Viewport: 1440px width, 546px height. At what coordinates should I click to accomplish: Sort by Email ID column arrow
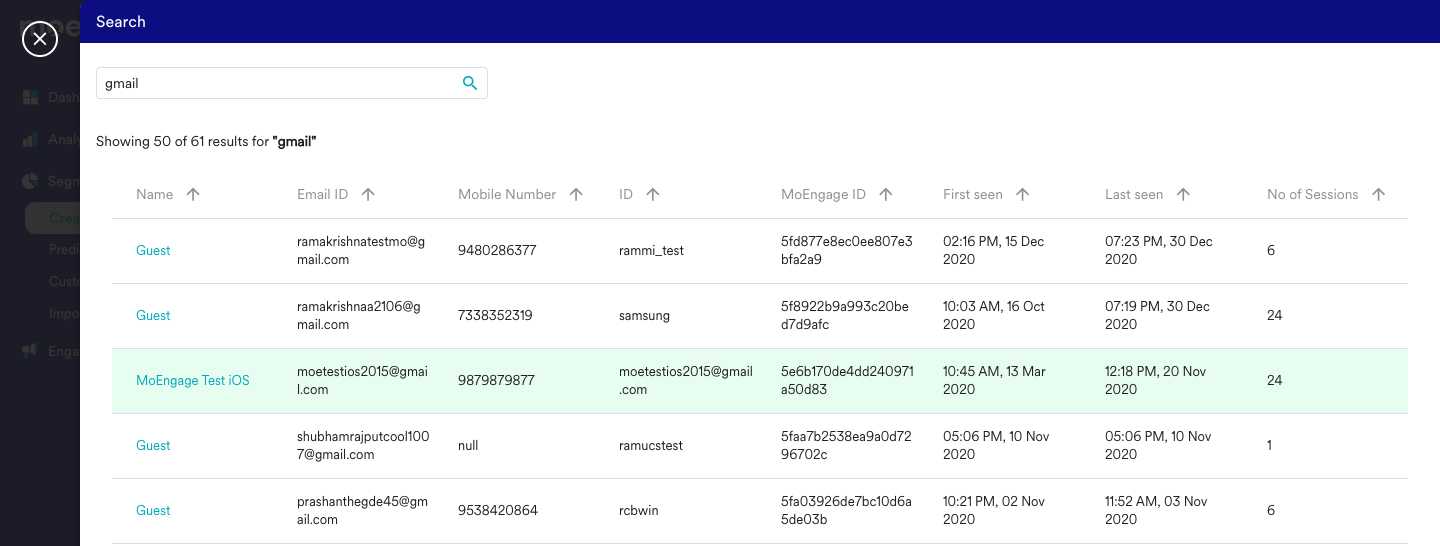[x=368, y=195]
